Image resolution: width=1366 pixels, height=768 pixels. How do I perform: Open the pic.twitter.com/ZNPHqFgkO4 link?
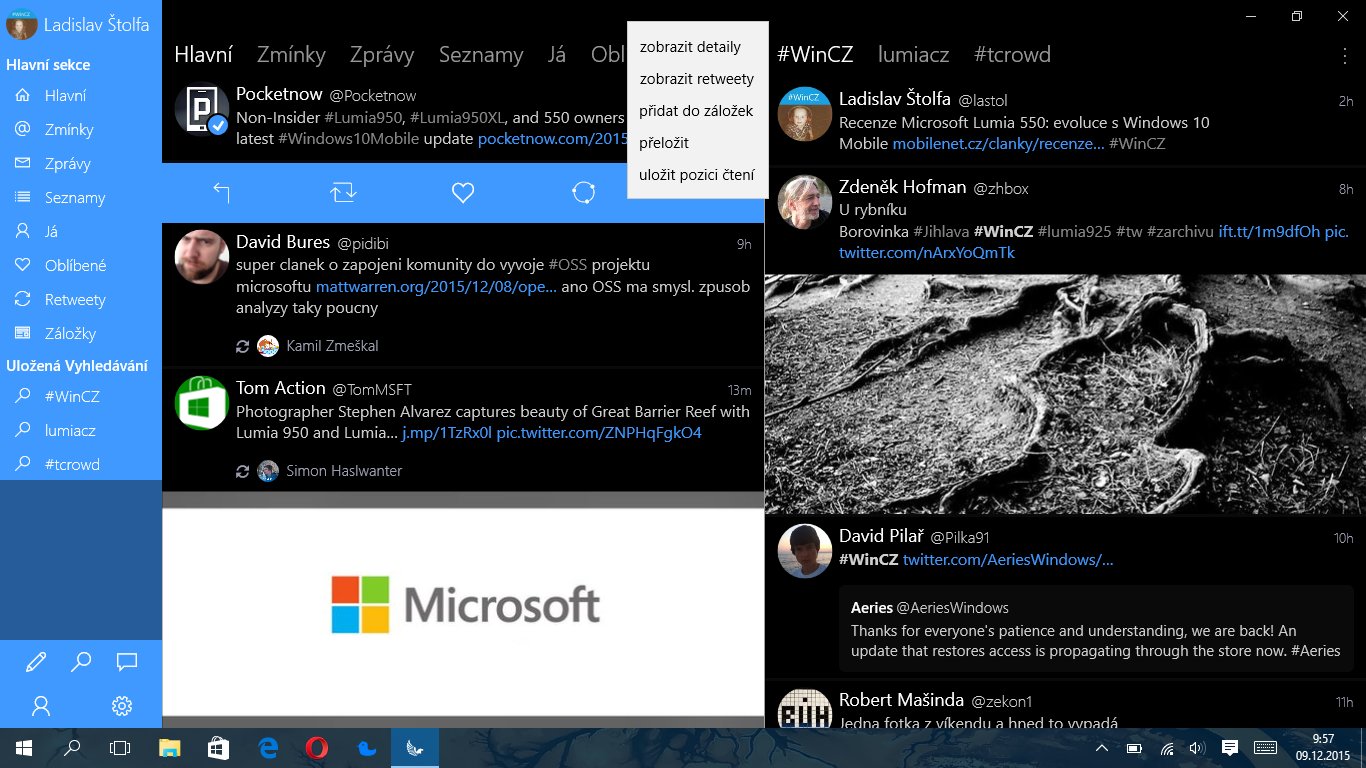tap(599, 433)
